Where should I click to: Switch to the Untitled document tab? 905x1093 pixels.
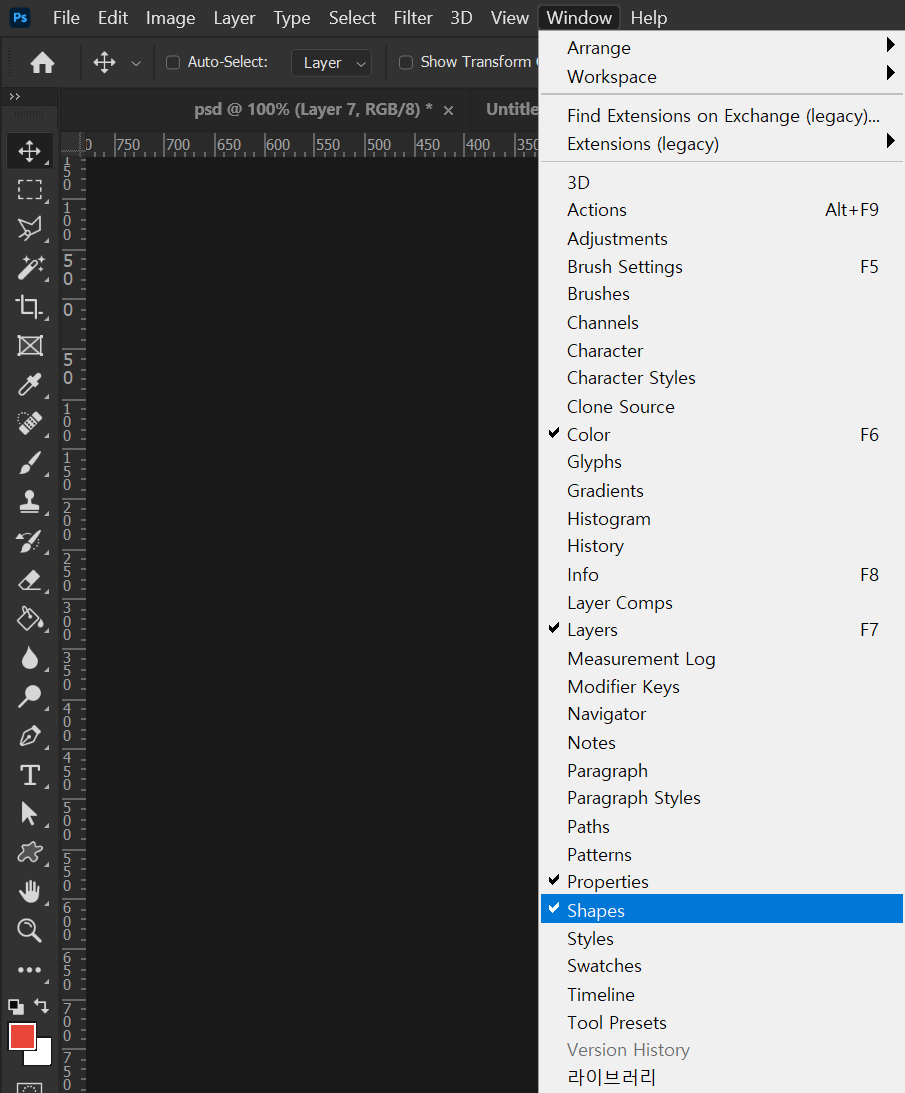tap(512, 109)
